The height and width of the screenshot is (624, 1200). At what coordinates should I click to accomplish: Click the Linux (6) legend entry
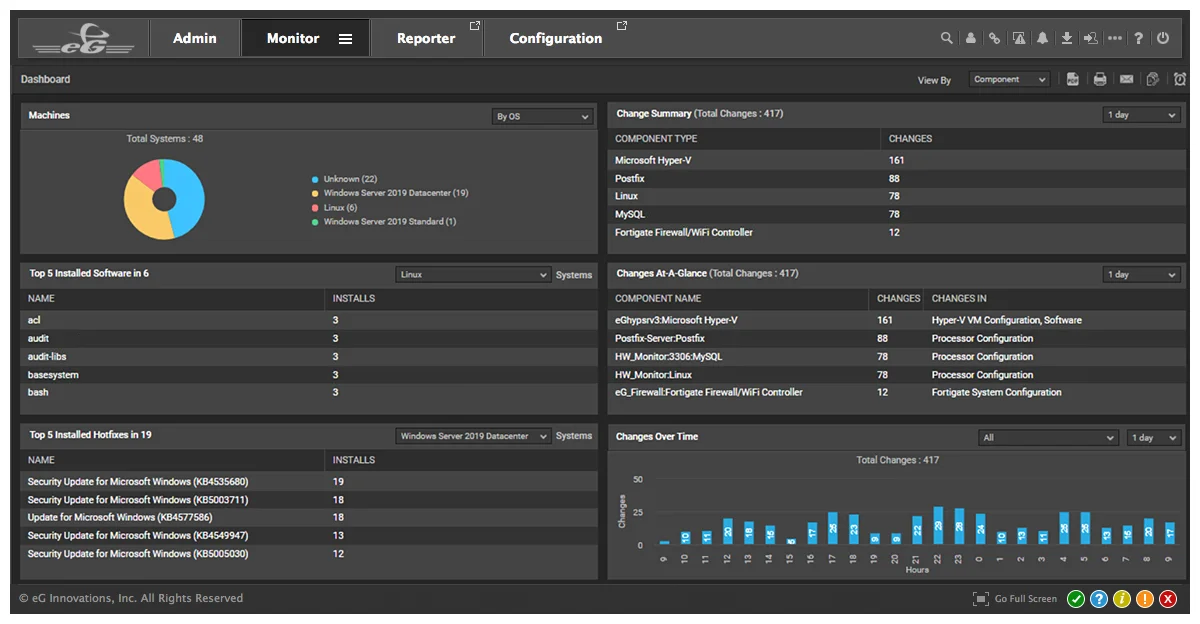(x=335, y=207)
